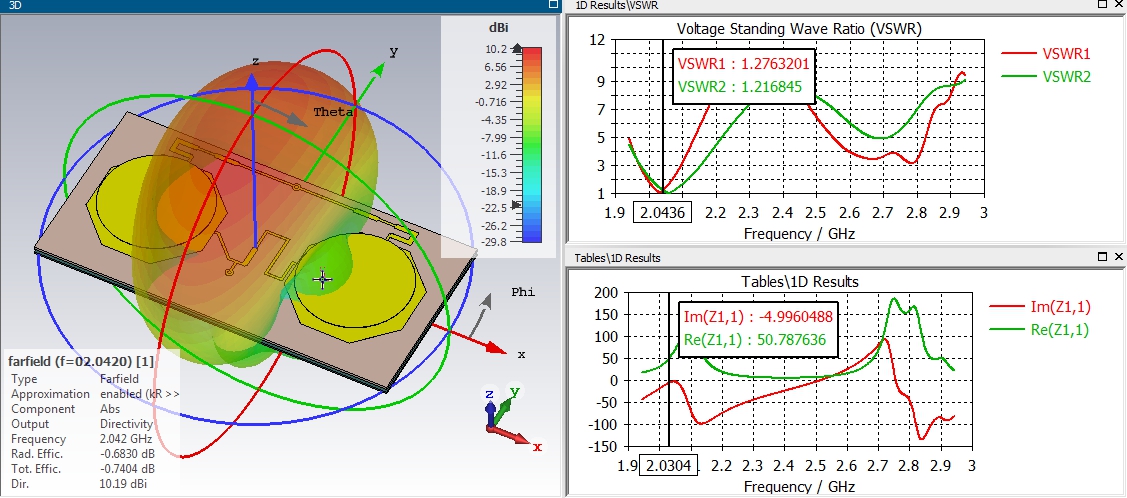
Task: Close the 1D Results VSWR window
Action: tap(1119, 4)
